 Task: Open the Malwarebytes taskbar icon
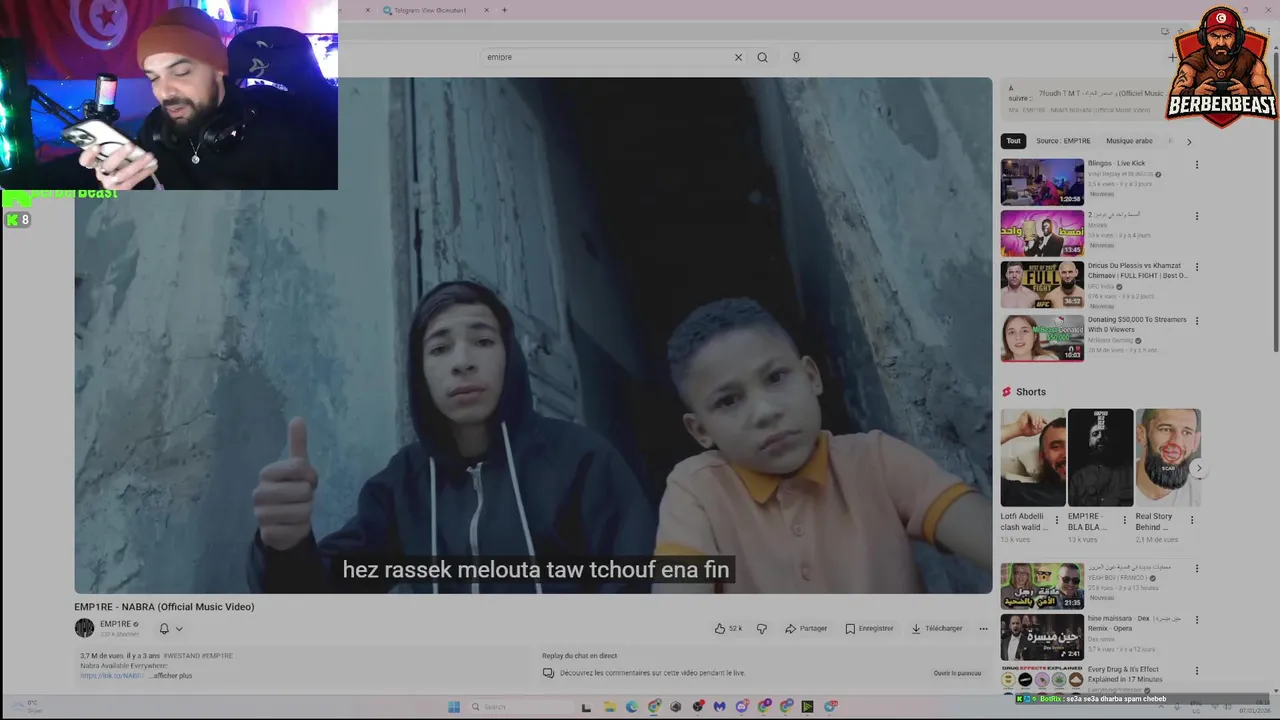[719, 706]
